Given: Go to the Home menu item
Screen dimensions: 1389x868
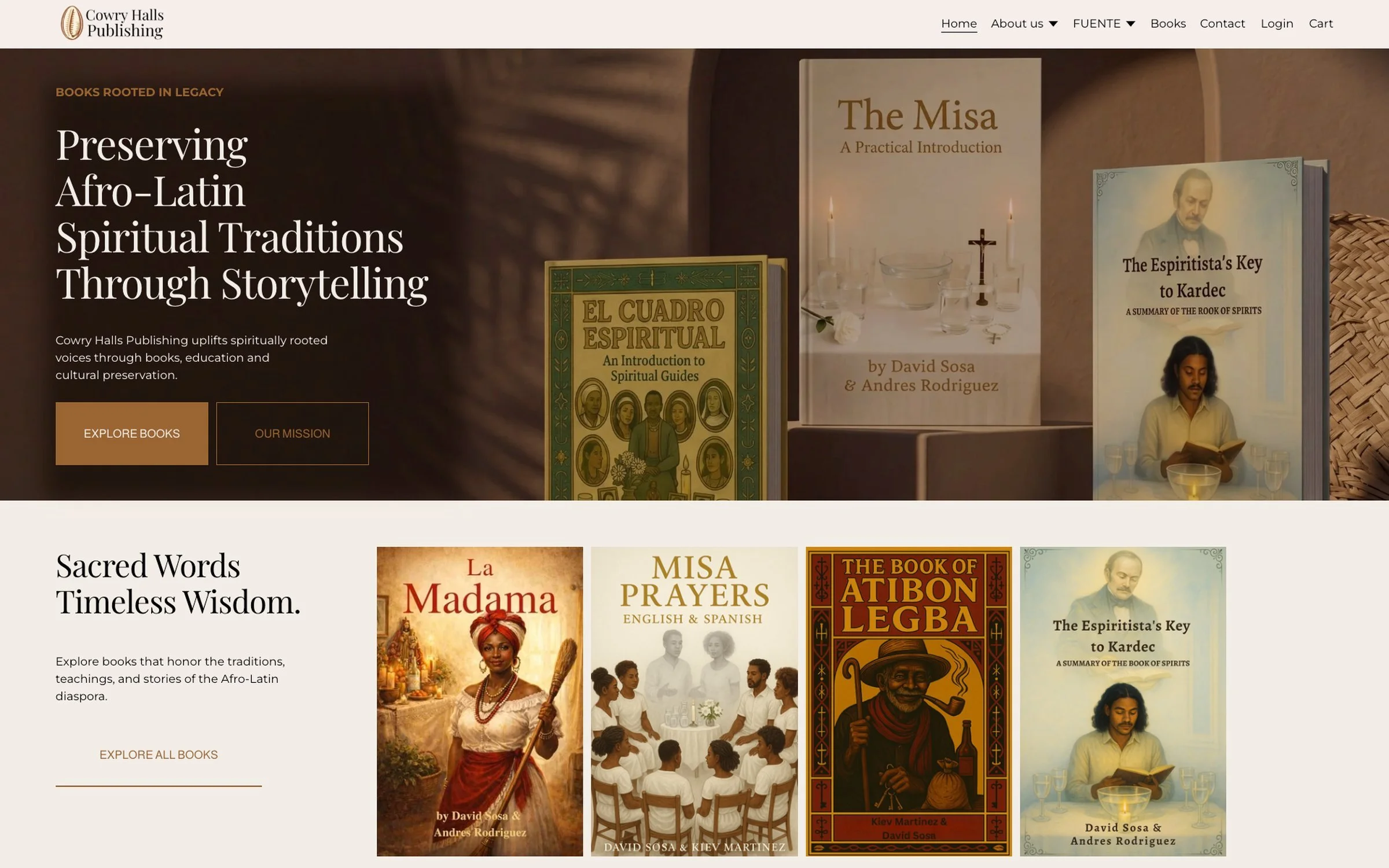Looking at the screenshot, I should click(959, 24).
